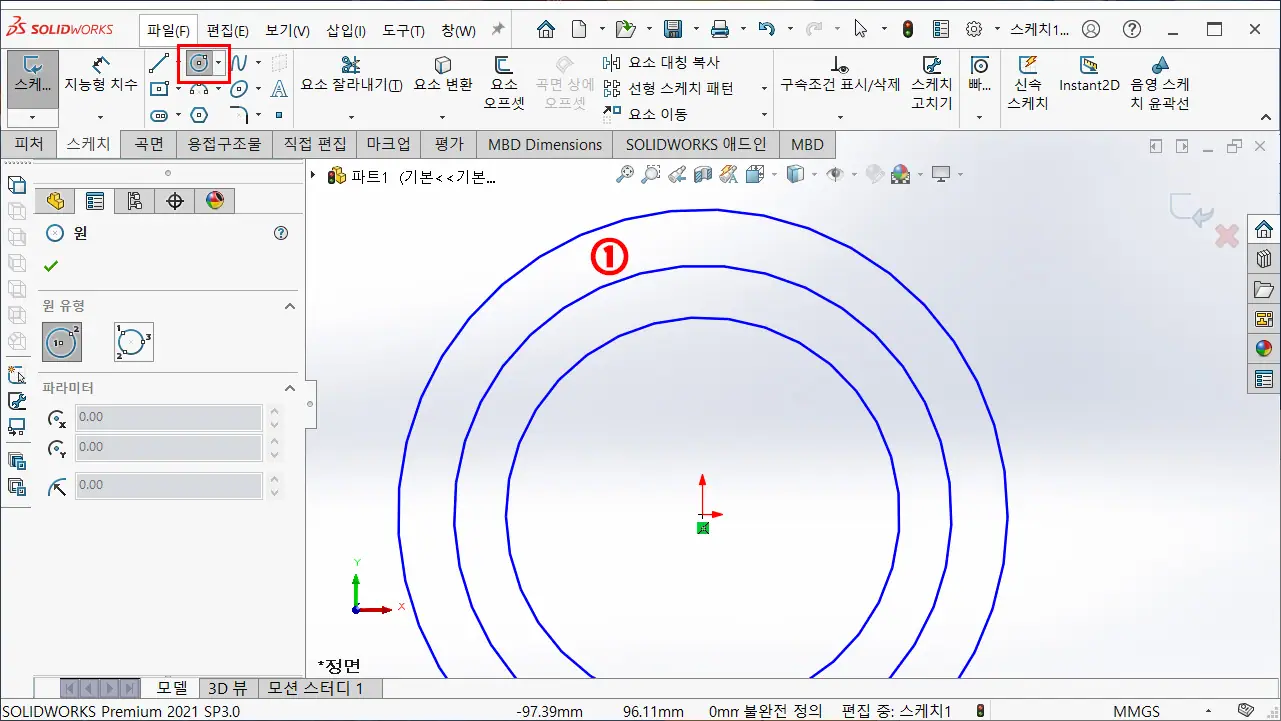Viewport: 1281px width, 721px height.
Task: Click the 신속 스케치 rapid sketch tool
Action: [1027, 82]
